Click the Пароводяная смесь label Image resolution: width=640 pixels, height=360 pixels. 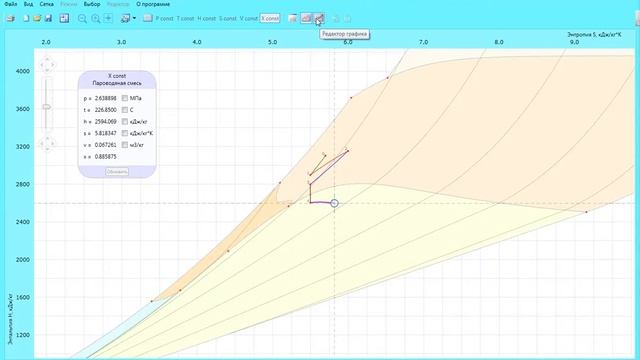[x=117, y=83]
